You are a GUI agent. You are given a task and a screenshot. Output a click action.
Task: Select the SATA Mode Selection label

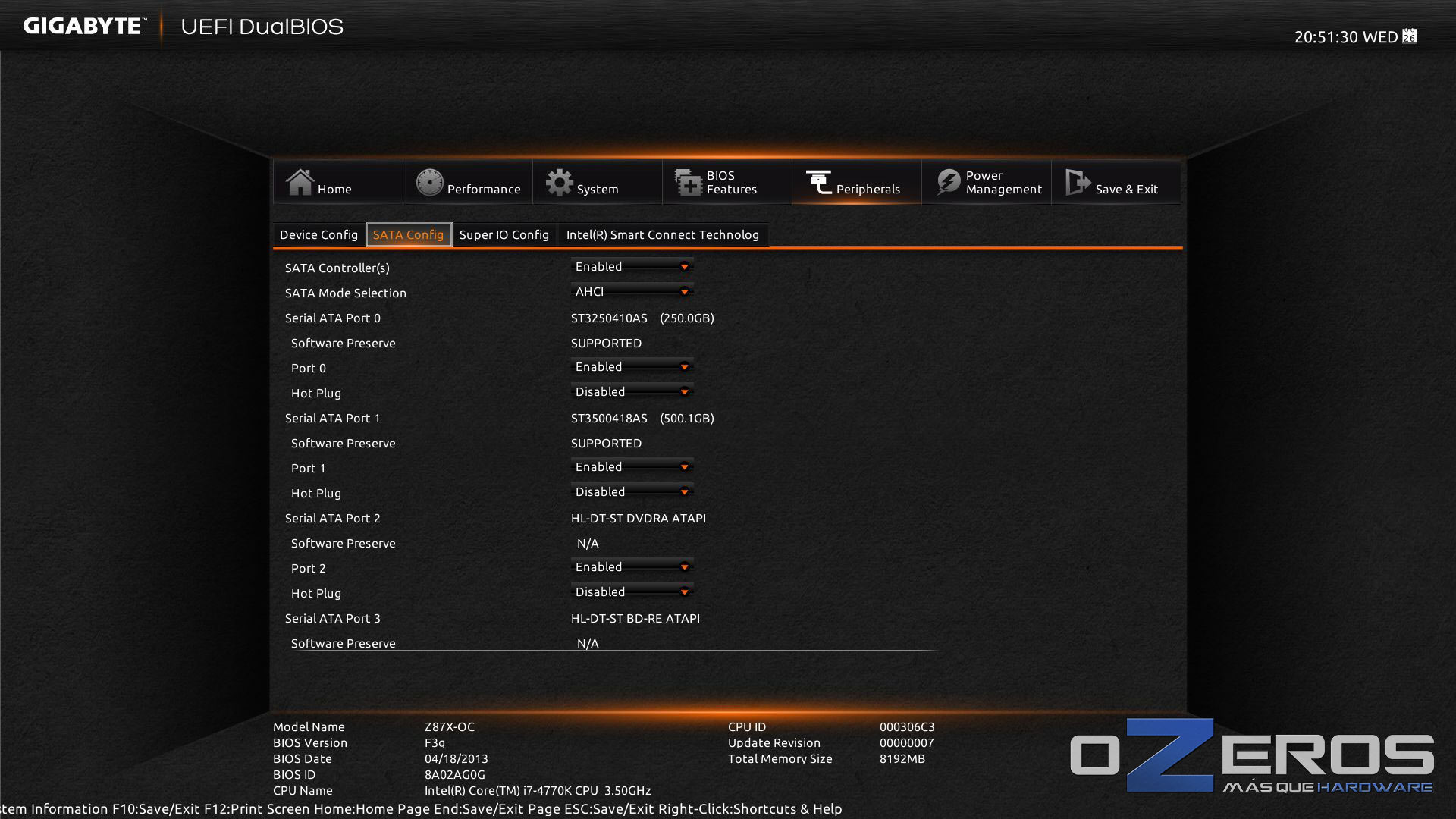346,293
